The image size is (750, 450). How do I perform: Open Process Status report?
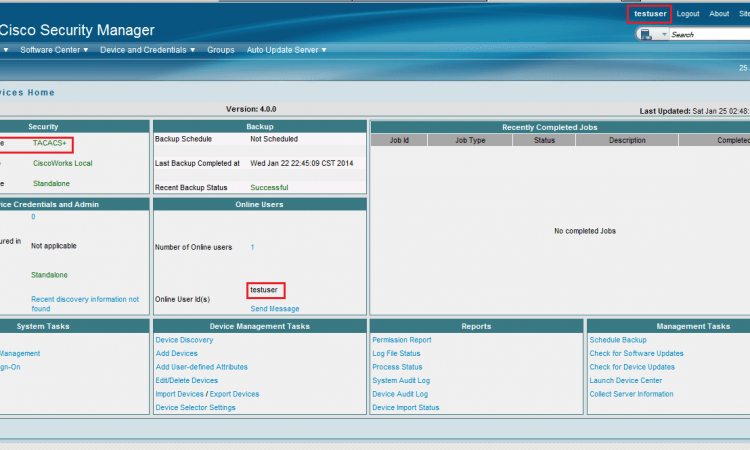[x=397, y=367]
